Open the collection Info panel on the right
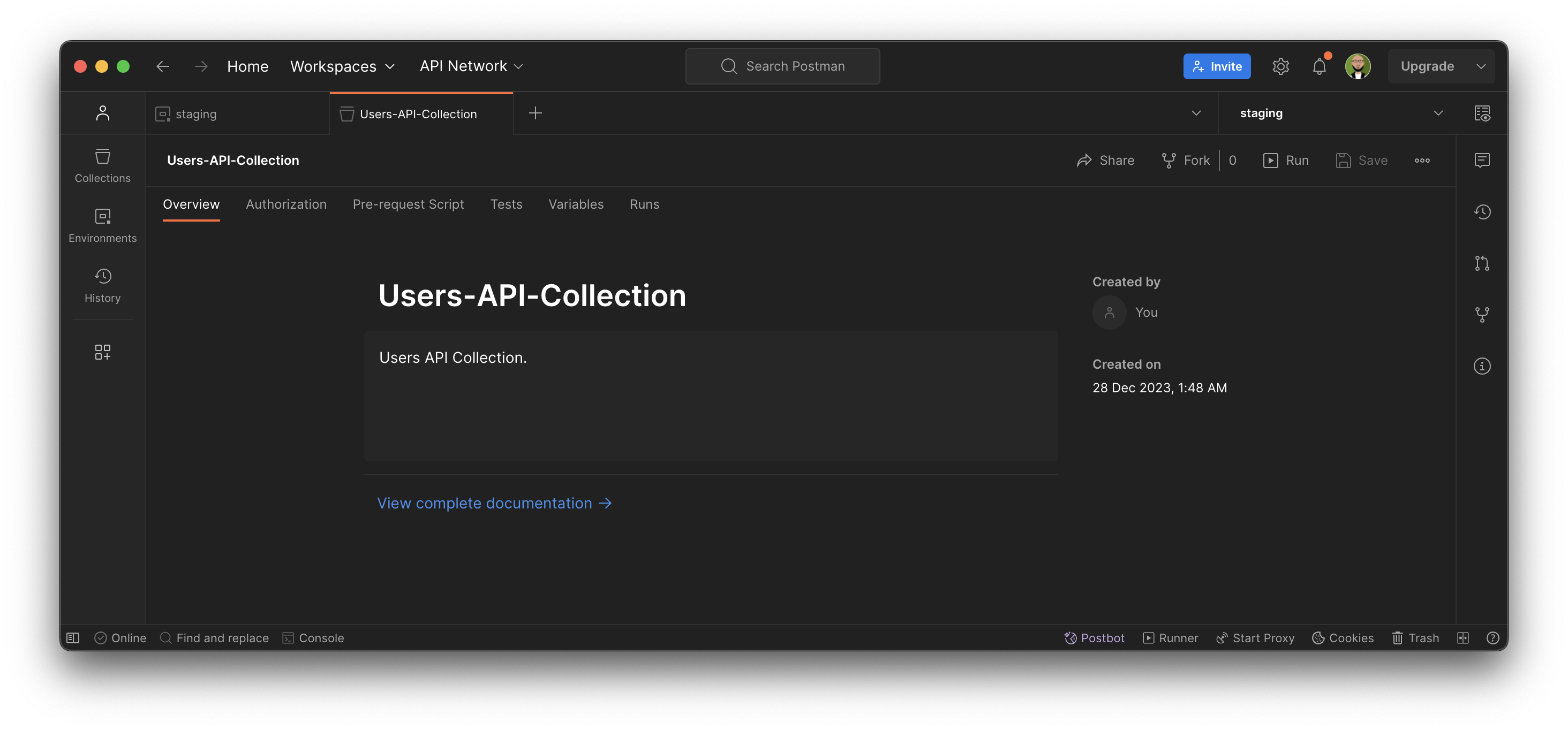Image resolution: width=1568 pixels, height=730 pixels. click(x=1483, y=366)
